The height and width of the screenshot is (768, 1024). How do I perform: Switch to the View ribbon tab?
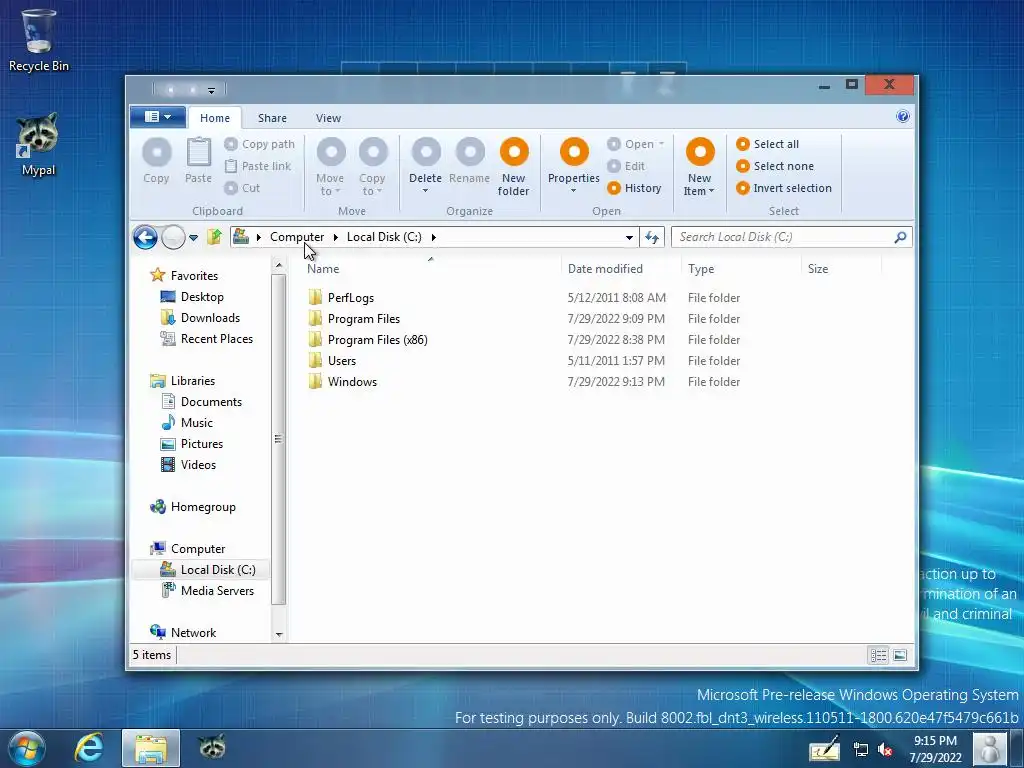[x=328, y=118]
